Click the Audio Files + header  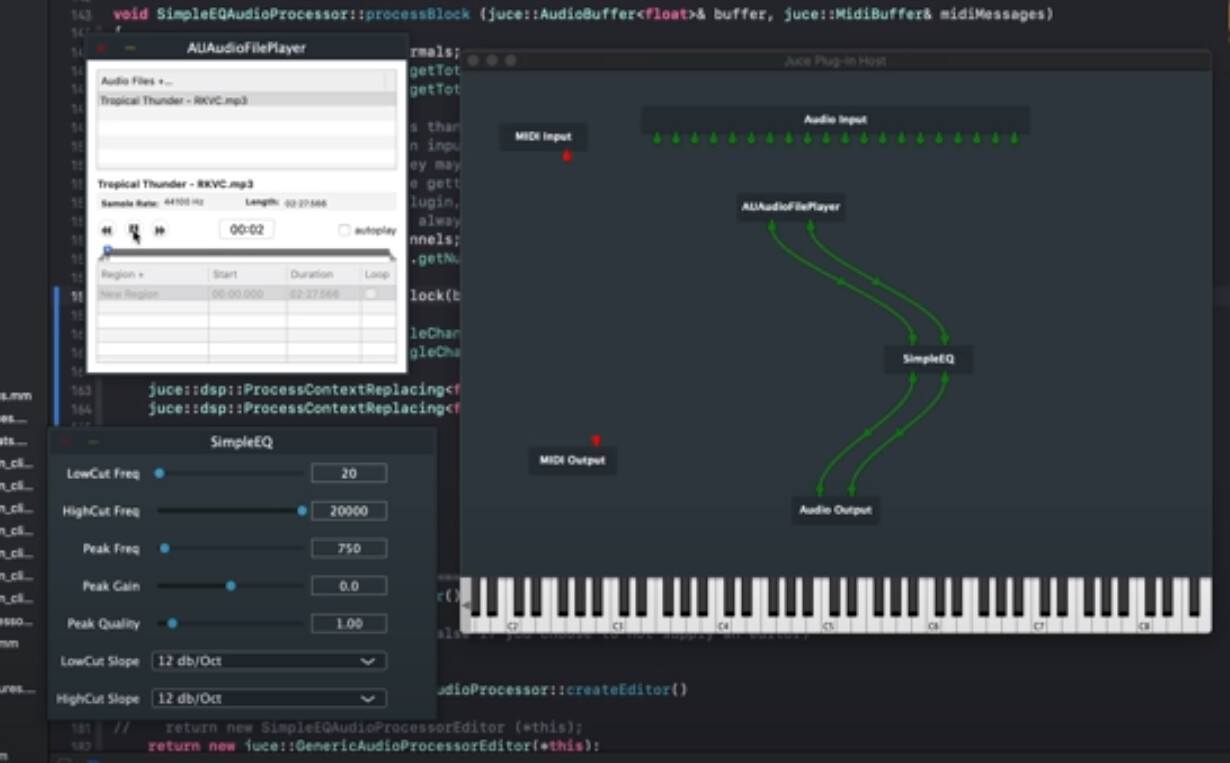pyautogui.click(x=247, y=81)
